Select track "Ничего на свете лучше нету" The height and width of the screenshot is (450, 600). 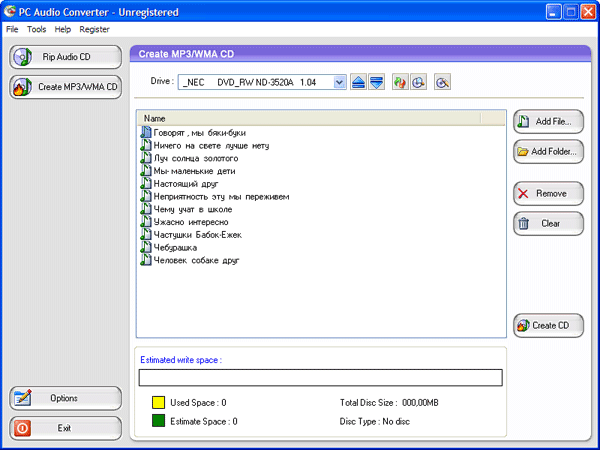click(205, 146)
